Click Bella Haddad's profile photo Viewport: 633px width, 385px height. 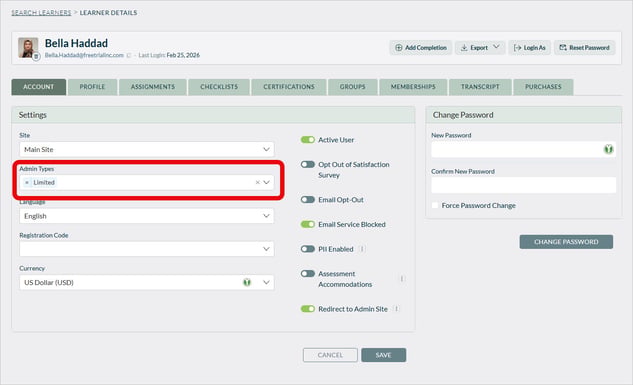[x=28, y=48]
